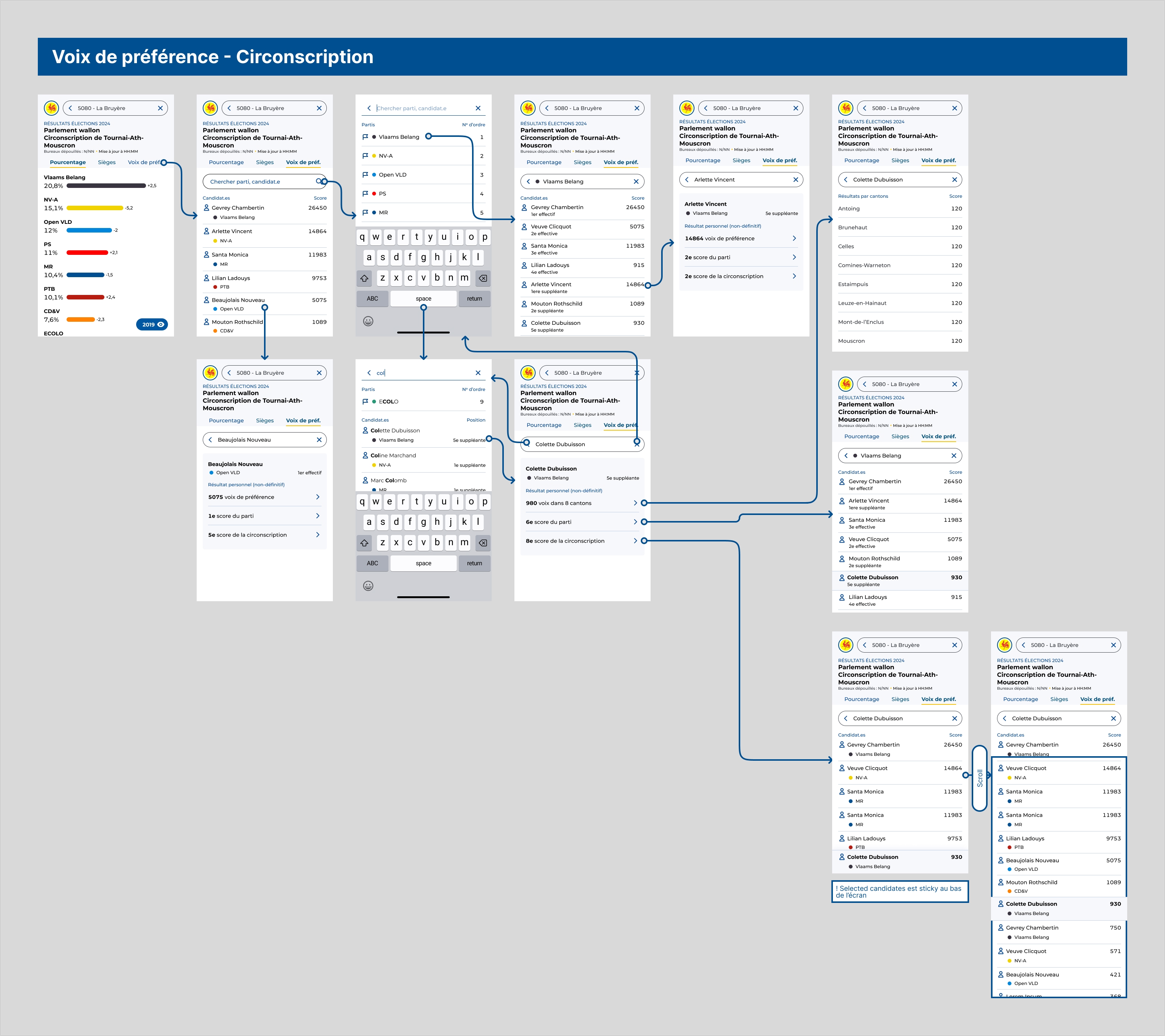Click the yellow NV-A 15,1% bar
Viewport: 1165px width, 1036px height.
click(x=95, y=208)
